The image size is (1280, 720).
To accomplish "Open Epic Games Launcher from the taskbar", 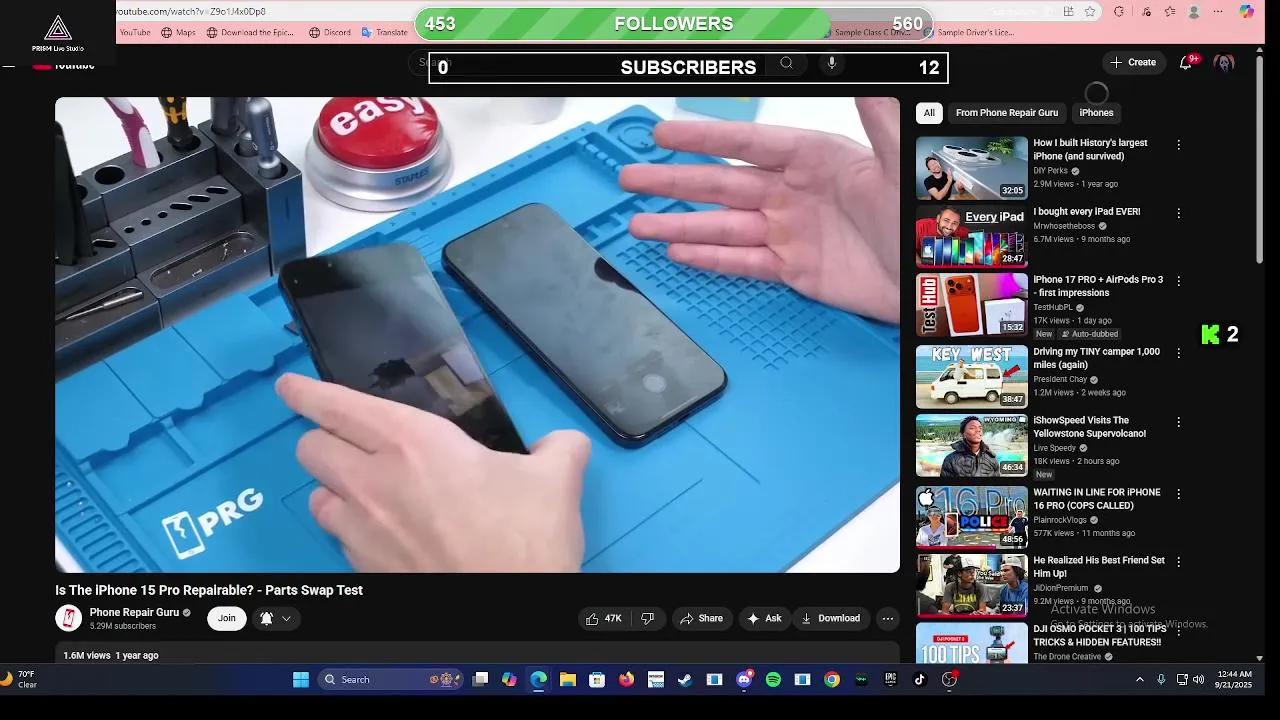I will click(890, 680).
